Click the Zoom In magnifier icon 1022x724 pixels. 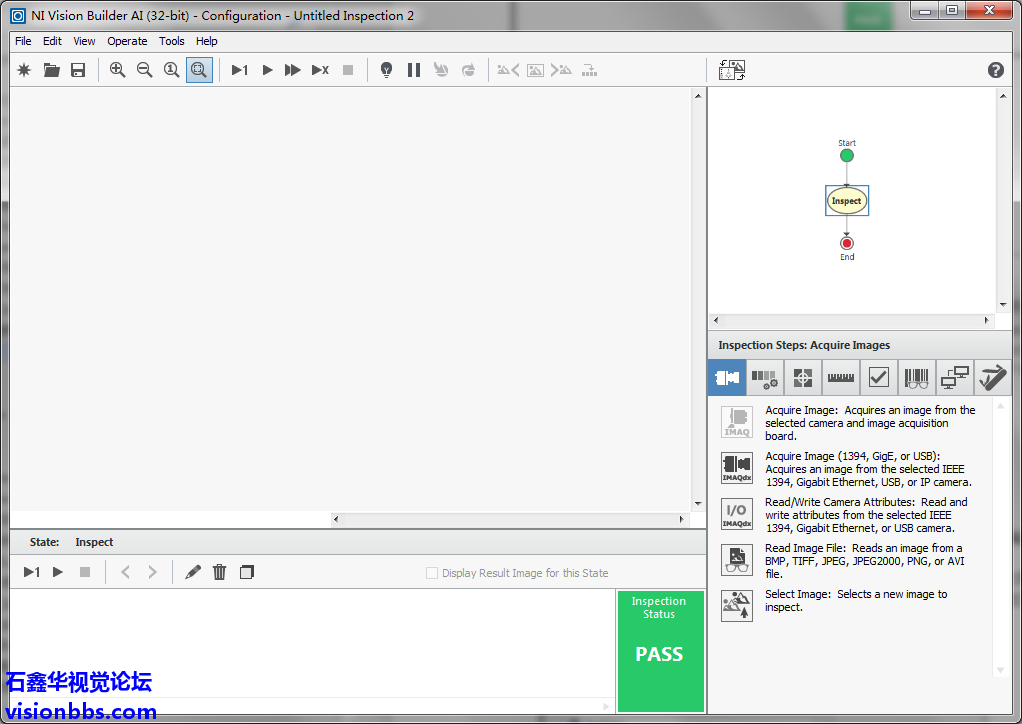(x=118, y=70)
